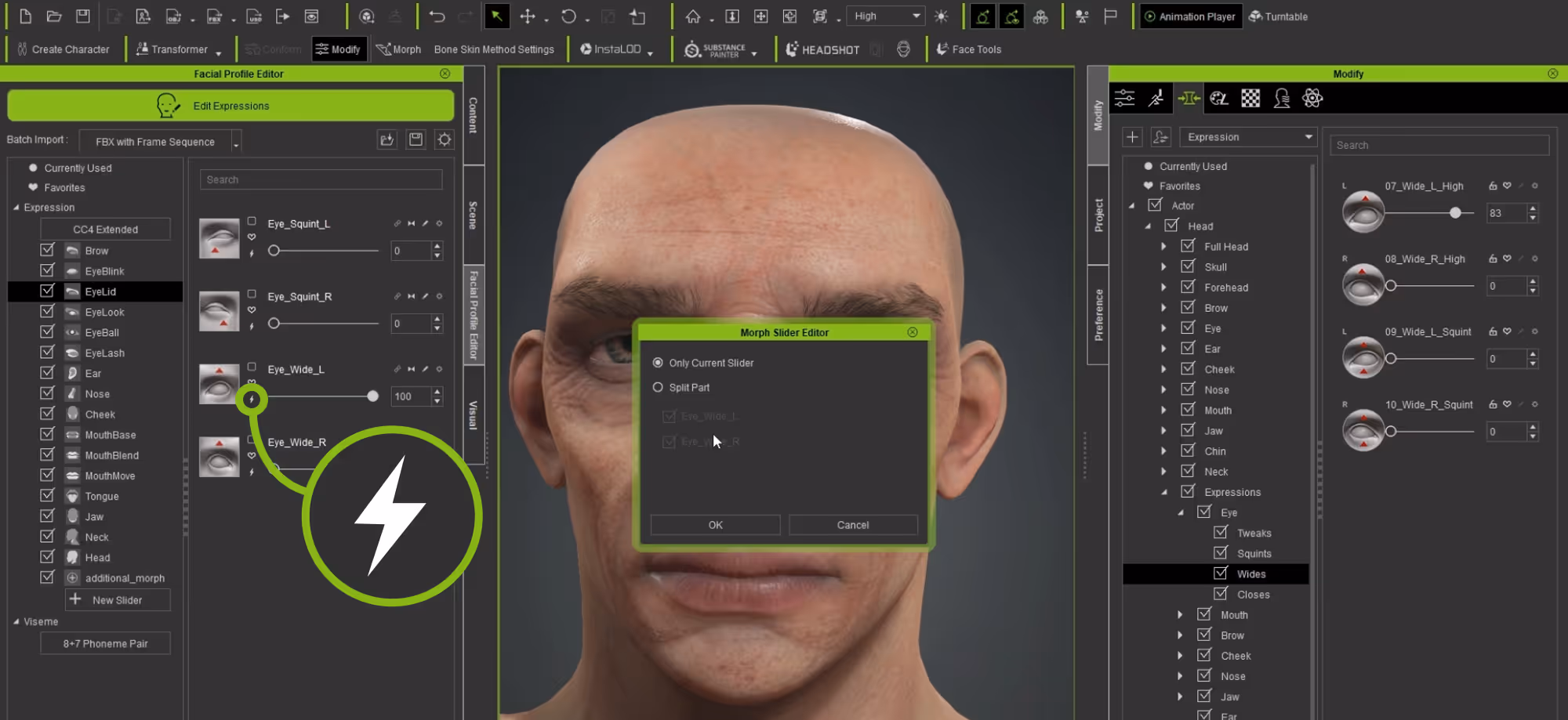Select the arrow selection tool
The height and width of the screenshot is (720, 1568).
496,16
